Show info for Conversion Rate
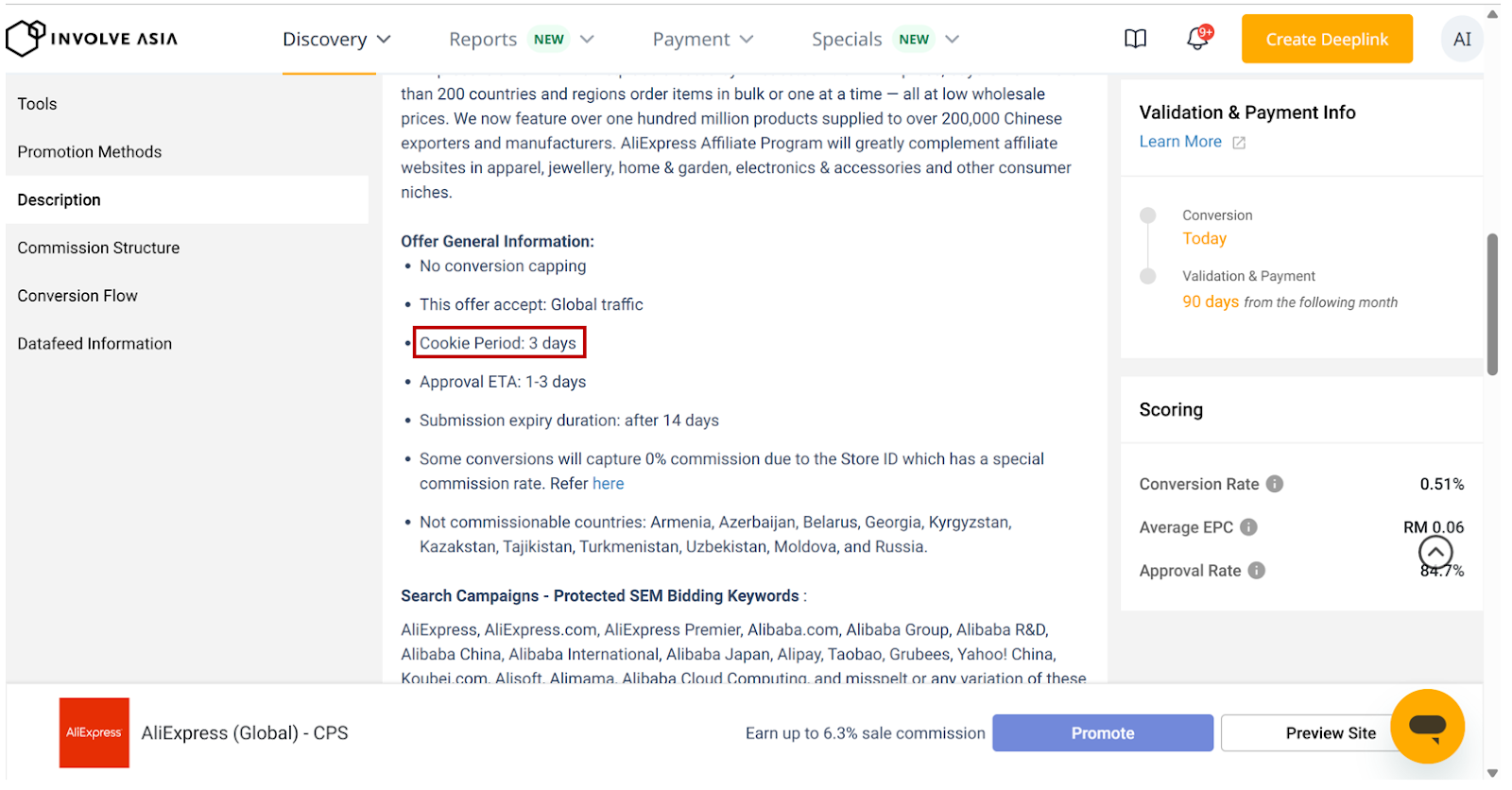The width and height of the screenshot is (1512, 790). coord(1275,484)
